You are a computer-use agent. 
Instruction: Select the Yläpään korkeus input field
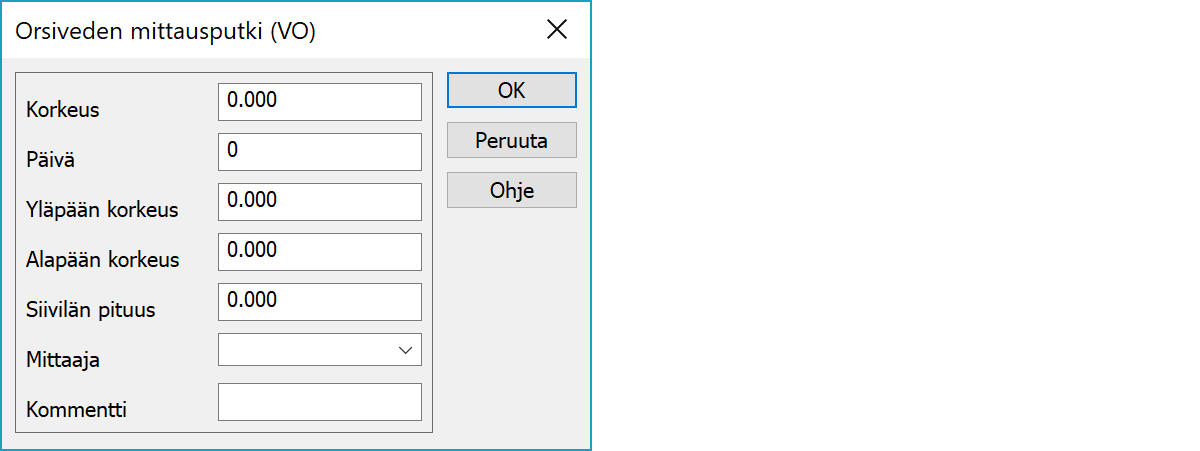point(319,201)
